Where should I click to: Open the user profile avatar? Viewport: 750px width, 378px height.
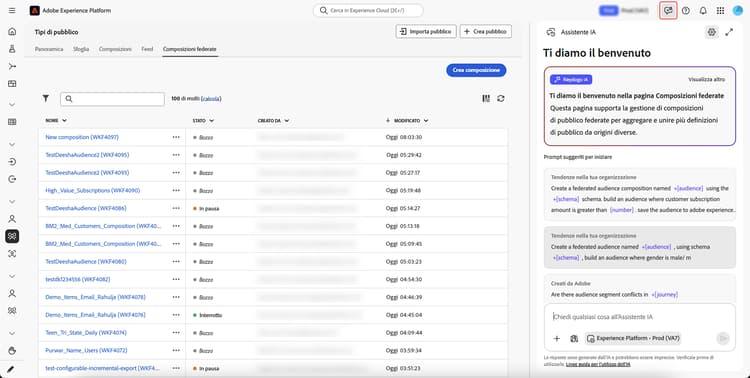pos(737,11)
